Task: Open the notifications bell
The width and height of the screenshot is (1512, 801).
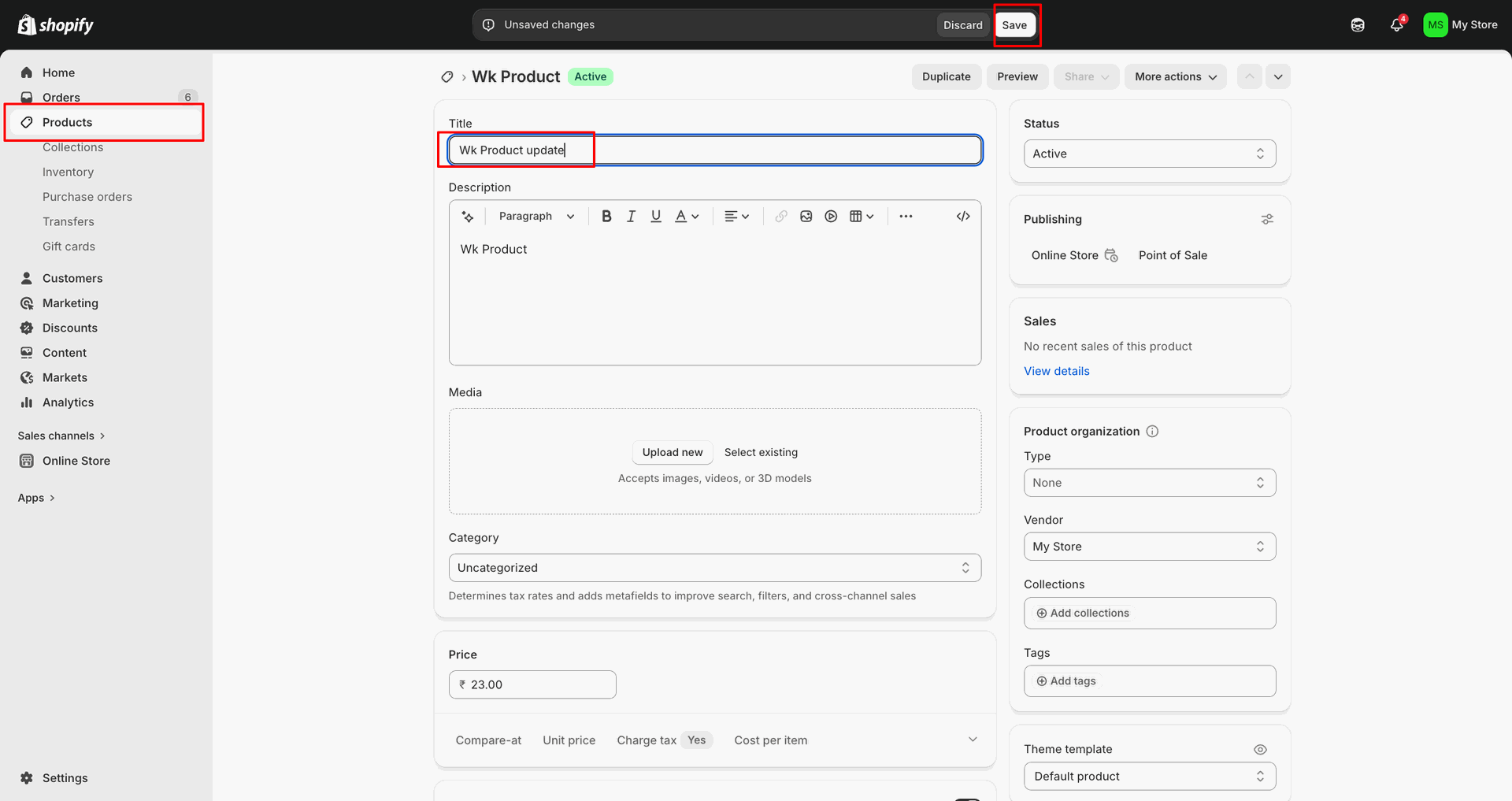Action: tap(1397, 25)
